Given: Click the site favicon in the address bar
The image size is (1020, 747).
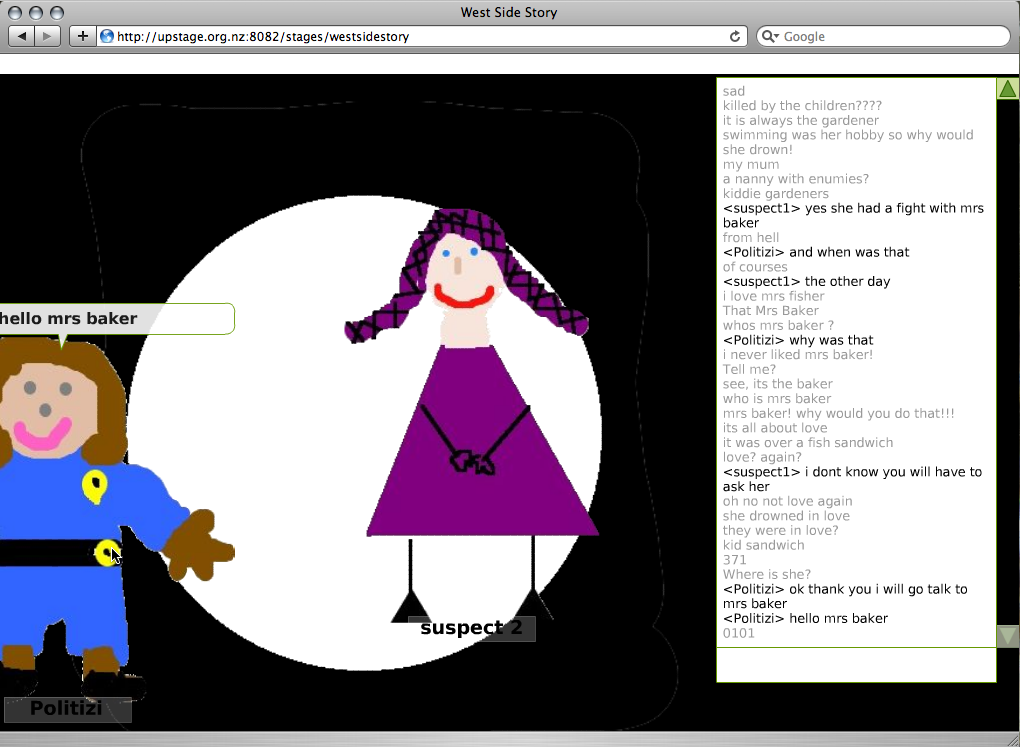Looking at the screenshot, I should 105,36.
